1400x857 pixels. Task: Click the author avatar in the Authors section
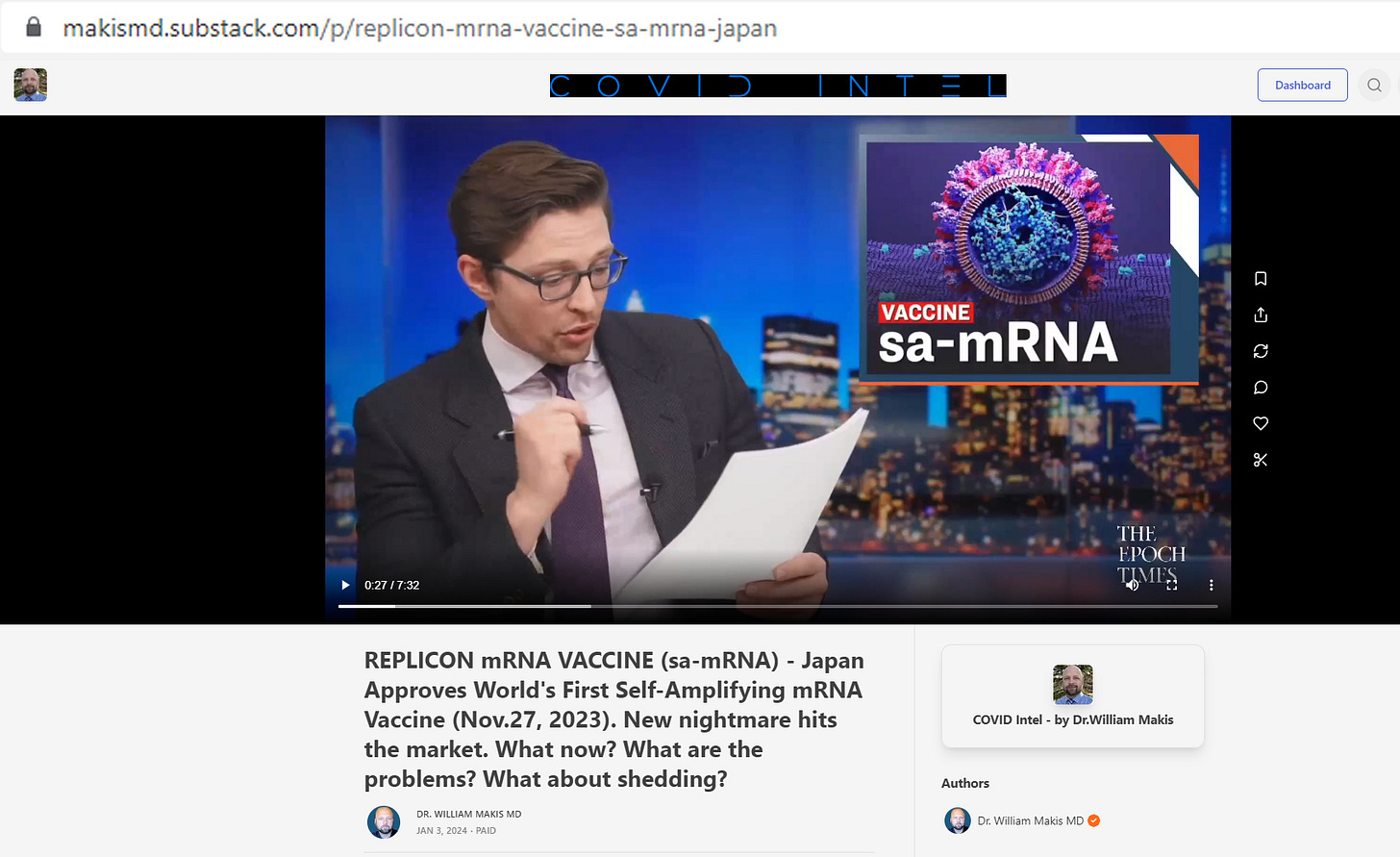(x=958, y=820)
